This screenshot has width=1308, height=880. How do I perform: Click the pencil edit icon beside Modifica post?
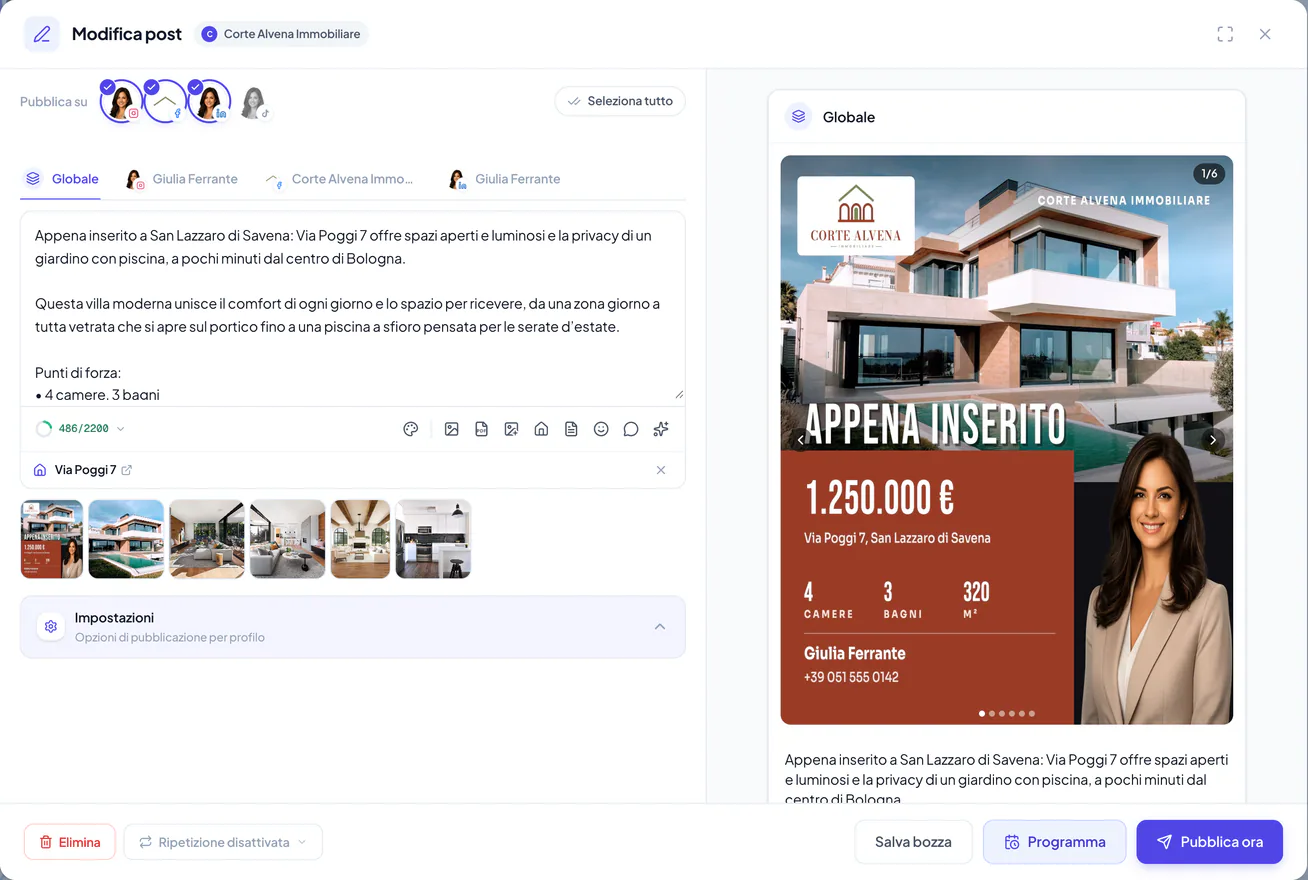pyautogui.click(x=42, y=34)
